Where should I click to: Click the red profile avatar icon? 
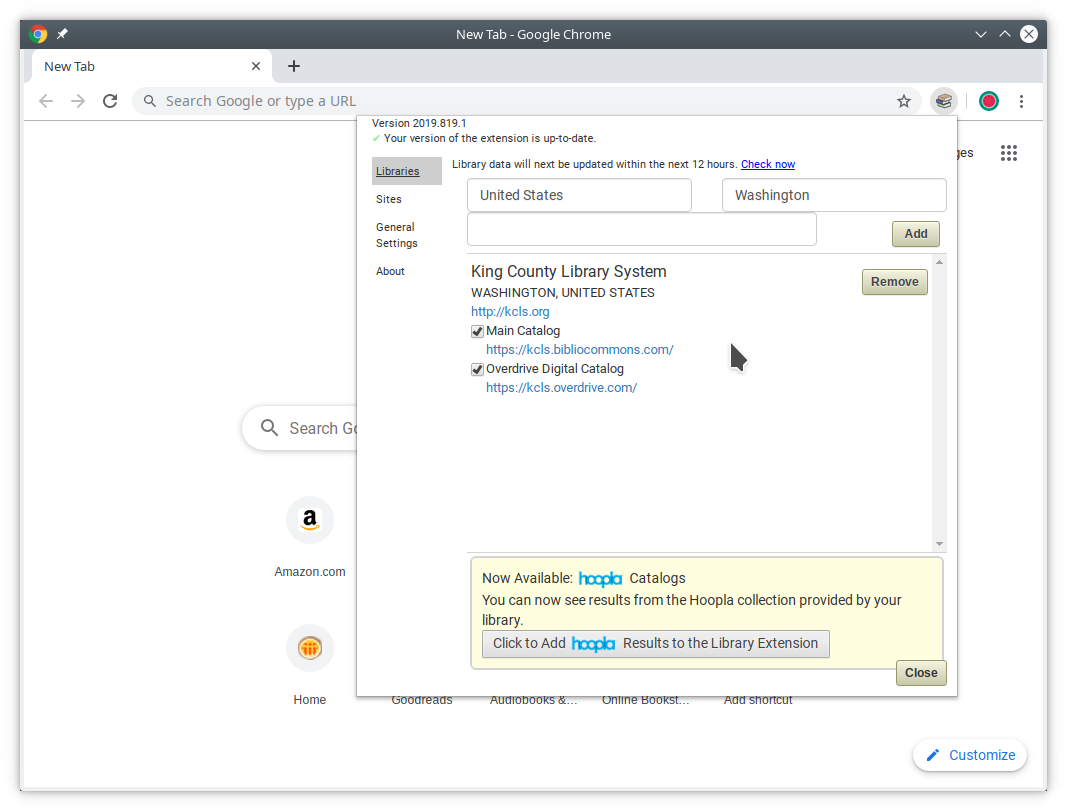click(x=989, y=101)
